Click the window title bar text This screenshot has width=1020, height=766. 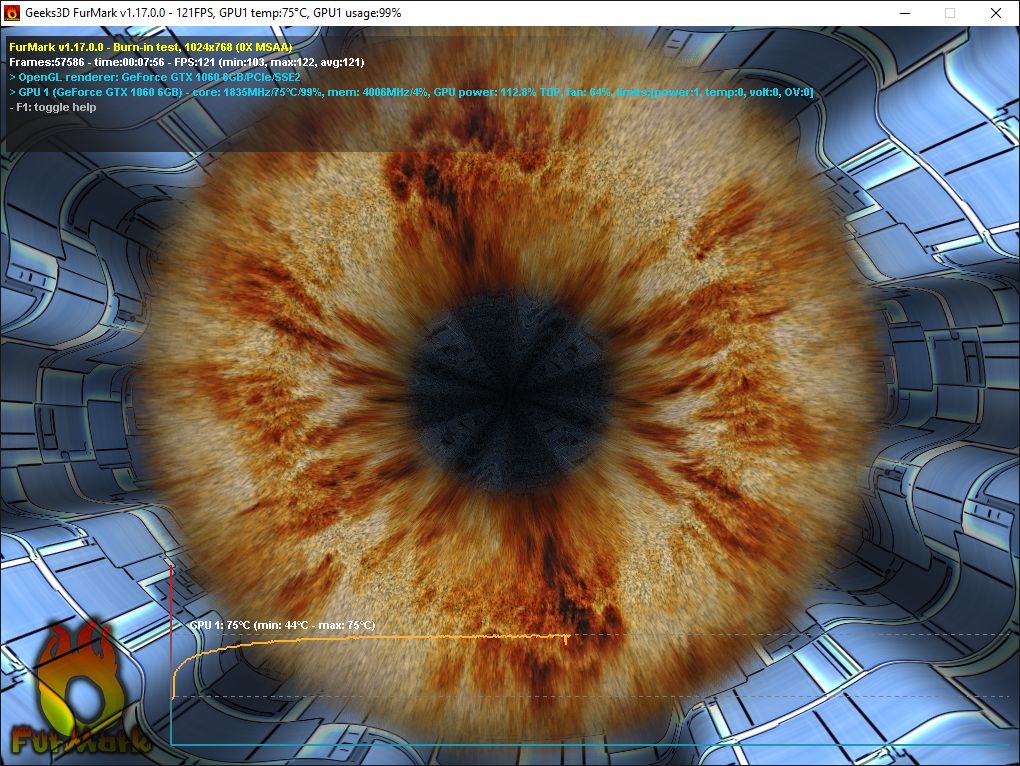(x=213, y=13)
